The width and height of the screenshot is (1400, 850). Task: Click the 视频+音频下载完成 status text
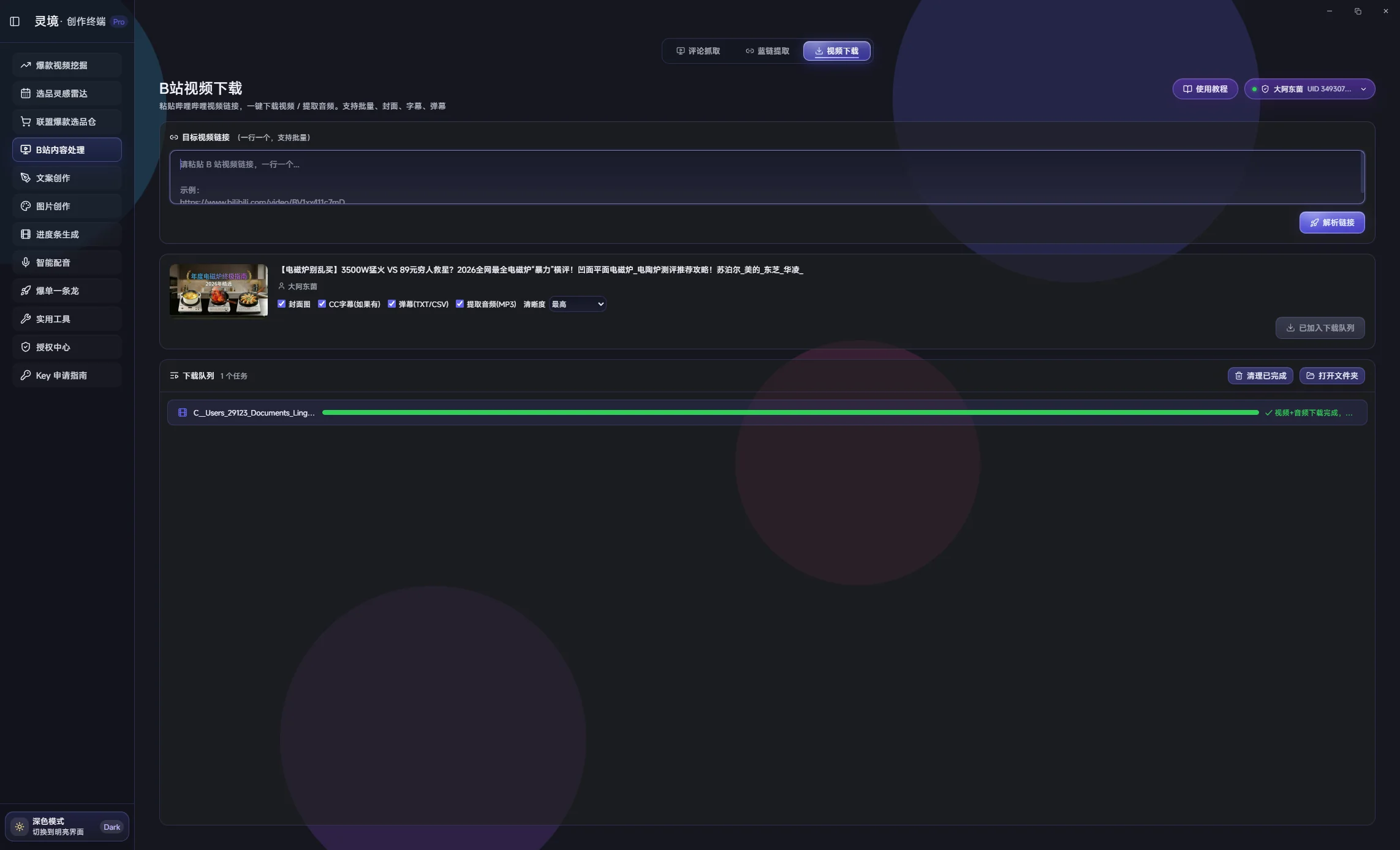pos(1309,412)
